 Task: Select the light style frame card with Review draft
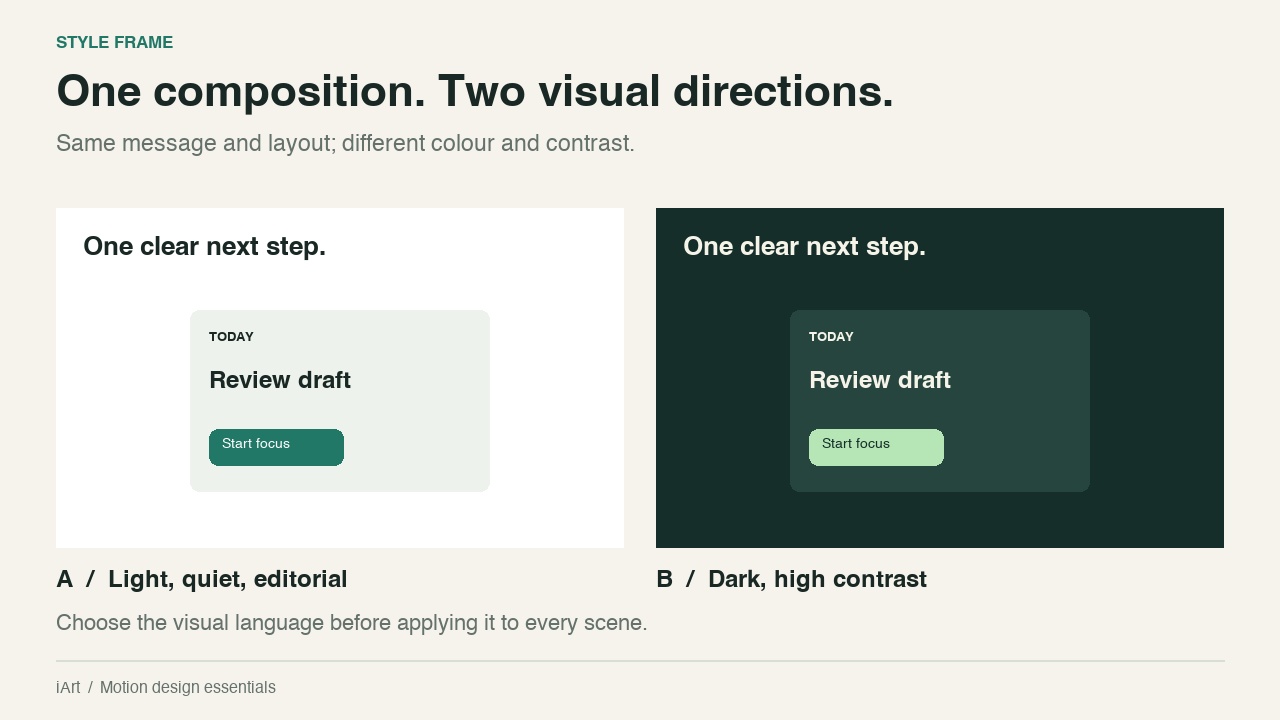coord(340,401)
